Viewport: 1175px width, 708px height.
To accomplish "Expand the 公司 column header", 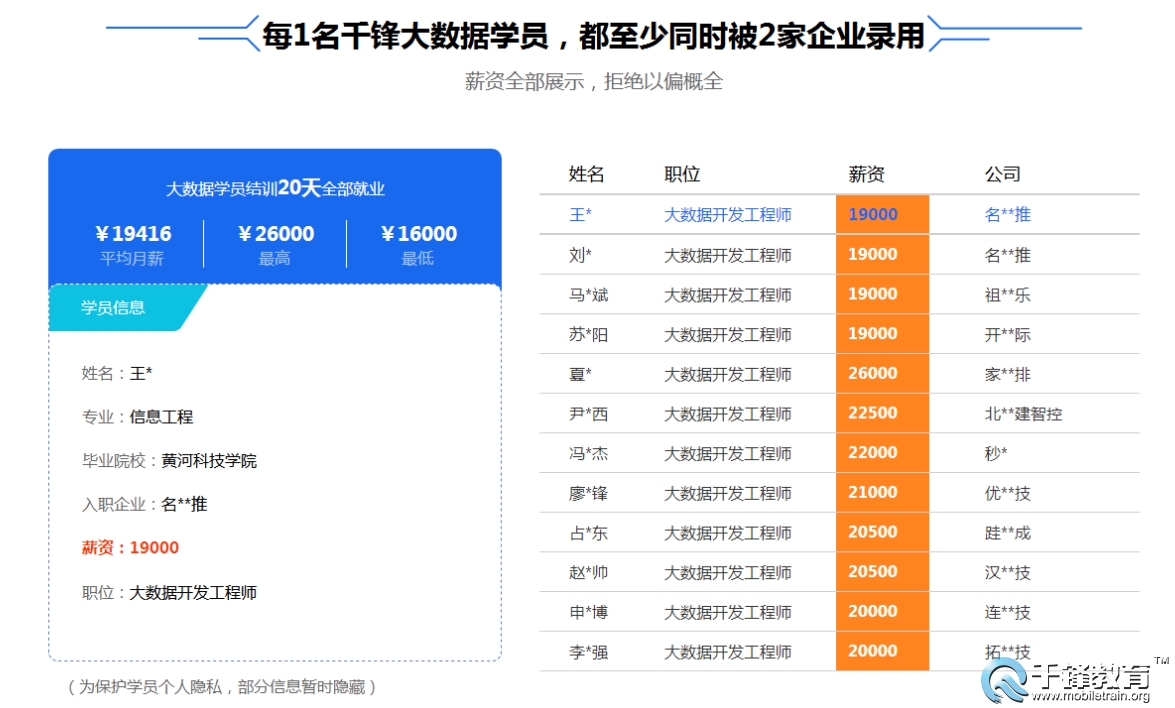I will (1004, 173).
